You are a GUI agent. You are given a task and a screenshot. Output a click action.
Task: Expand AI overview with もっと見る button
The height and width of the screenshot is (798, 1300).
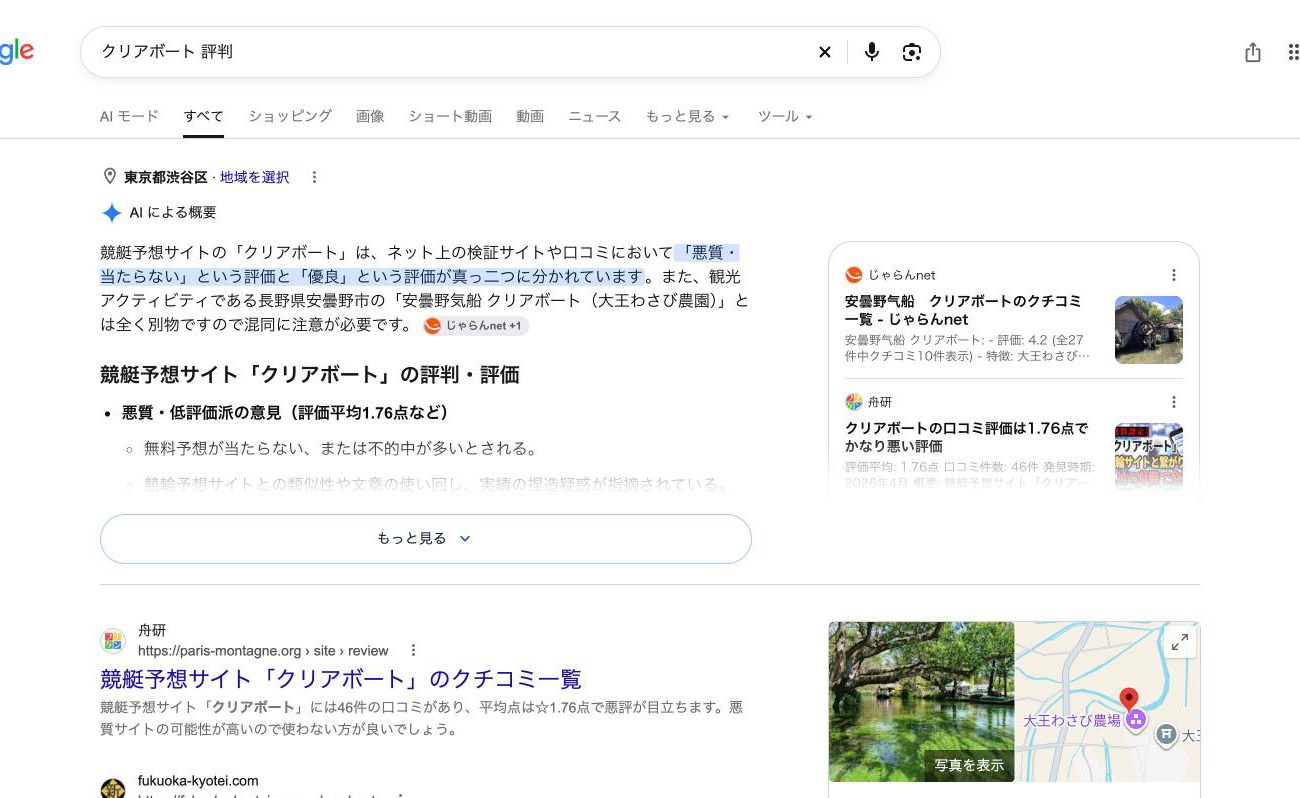click(425, 539)
